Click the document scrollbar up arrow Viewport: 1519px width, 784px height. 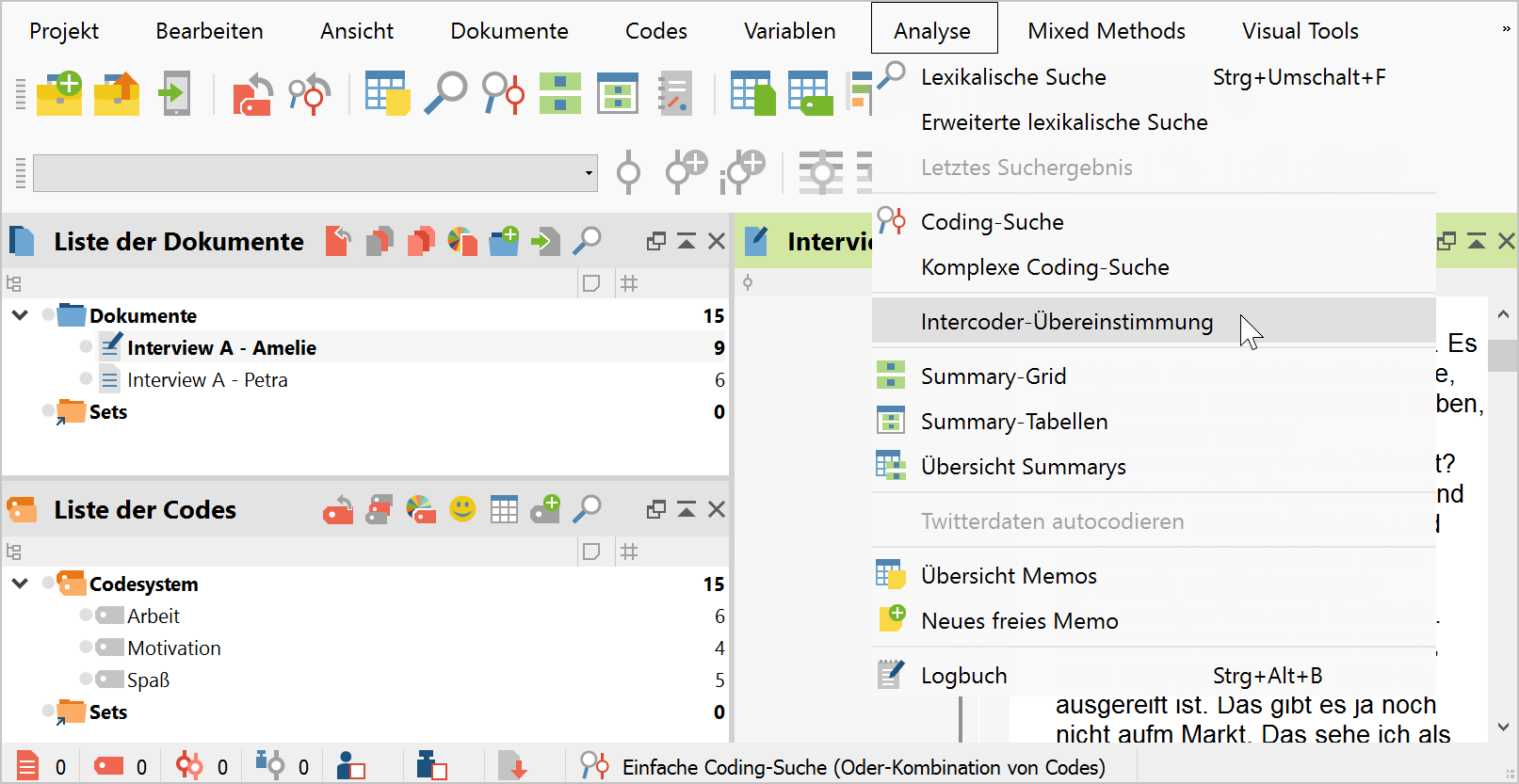coord(1503,314)
